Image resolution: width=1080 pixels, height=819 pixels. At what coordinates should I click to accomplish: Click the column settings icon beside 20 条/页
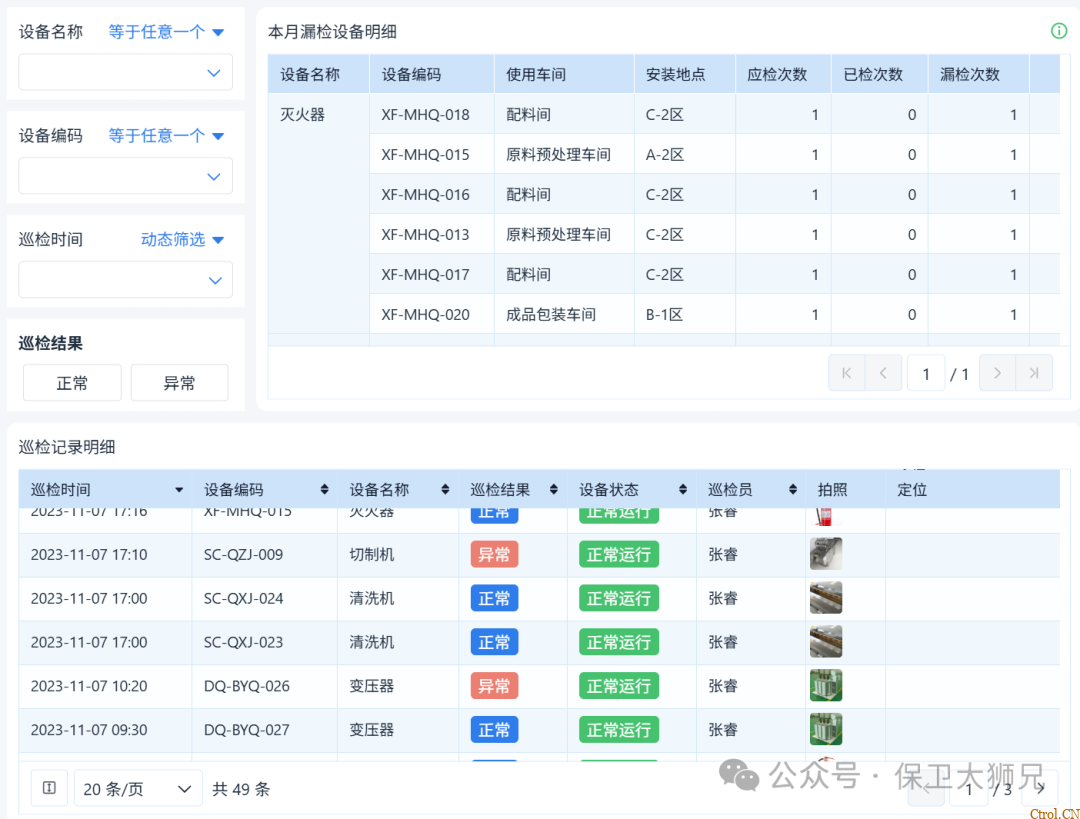click(49, 787)
